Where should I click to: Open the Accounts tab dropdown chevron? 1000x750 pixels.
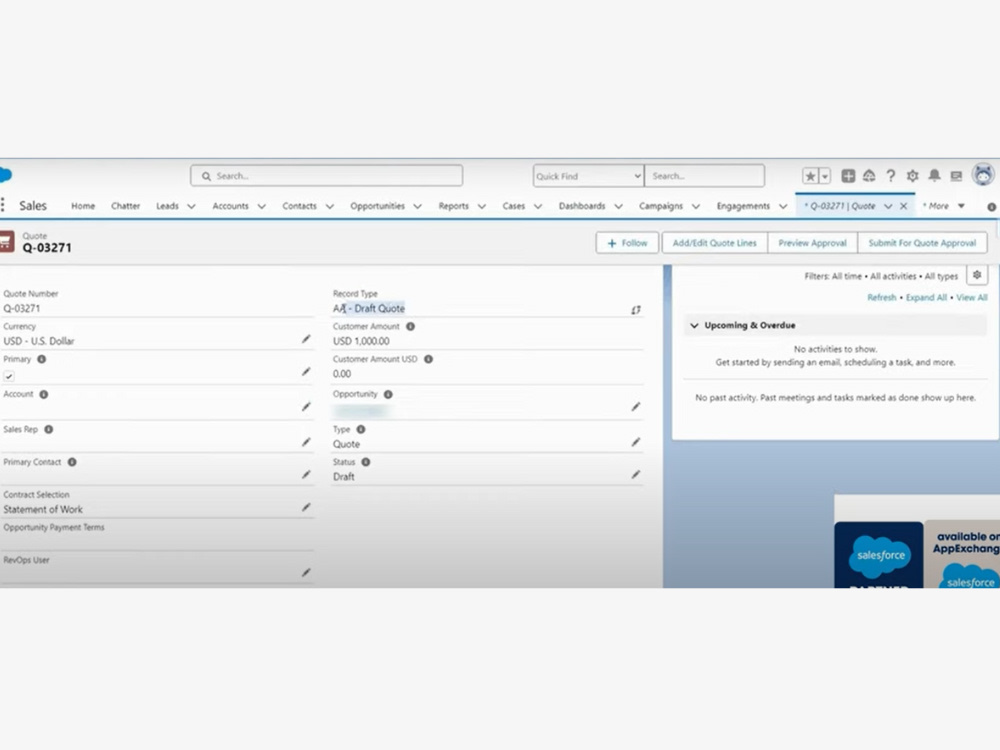pyautogui.click(x=261, y=206)
